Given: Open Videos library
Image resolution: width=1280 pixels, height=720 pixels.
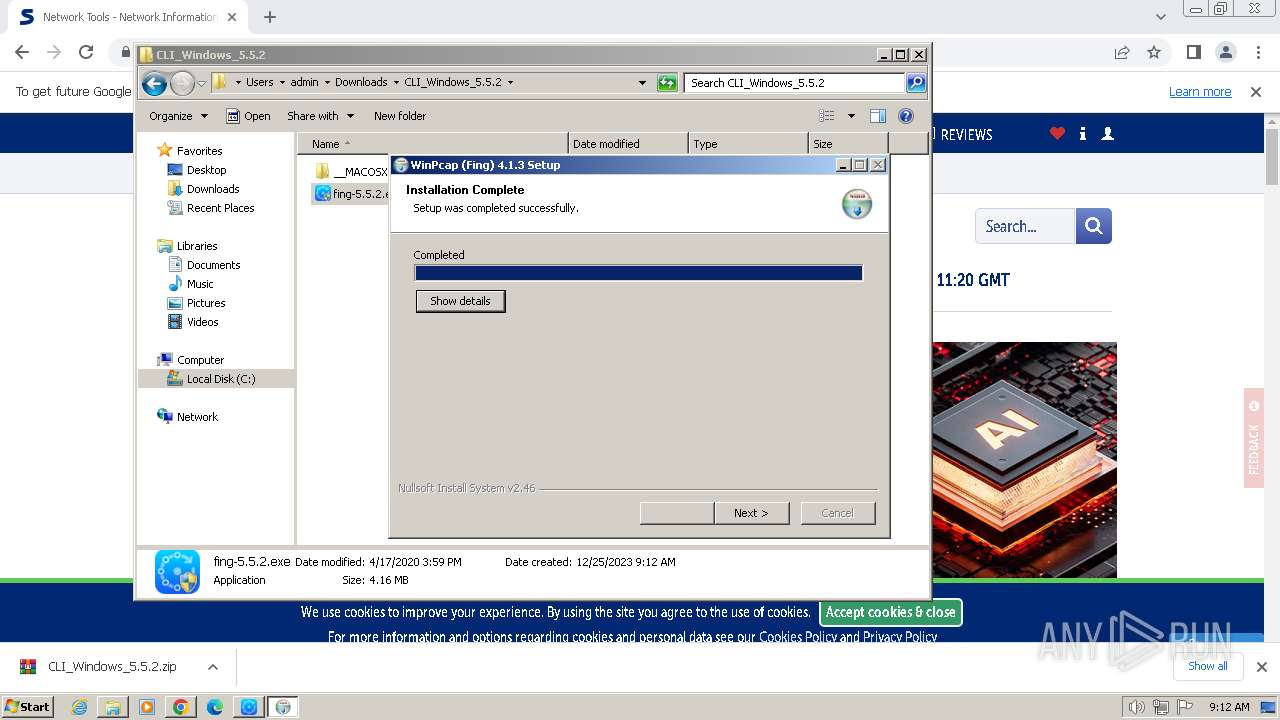Looking at the screenshot, I should coord(202,322).
